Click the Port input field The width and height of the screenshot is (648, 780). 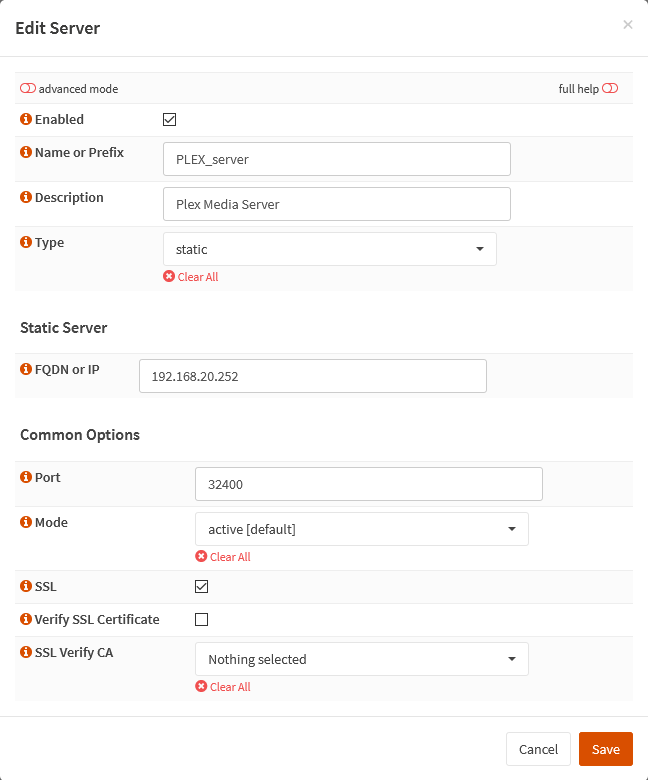point(368,484)
